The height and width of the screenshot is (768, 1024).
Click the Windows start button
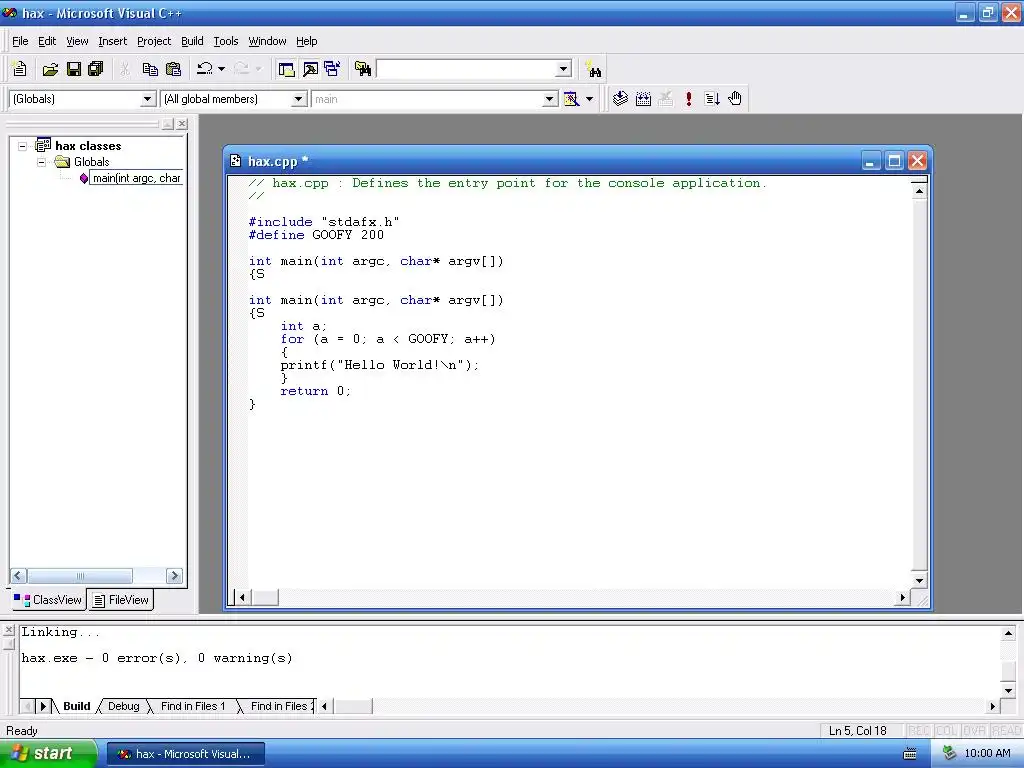47,754
